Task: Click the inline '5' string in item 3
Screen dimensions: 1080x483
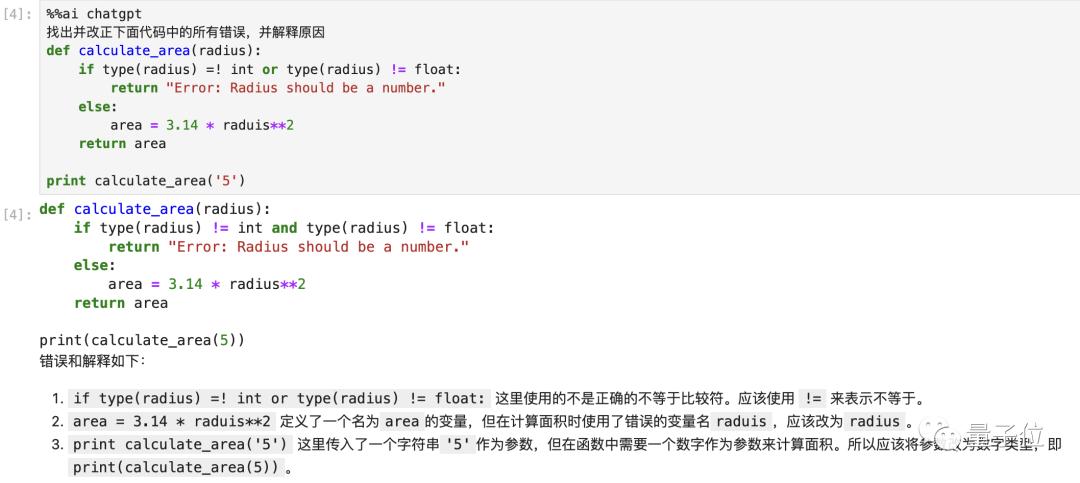Action: pos(457,444)
